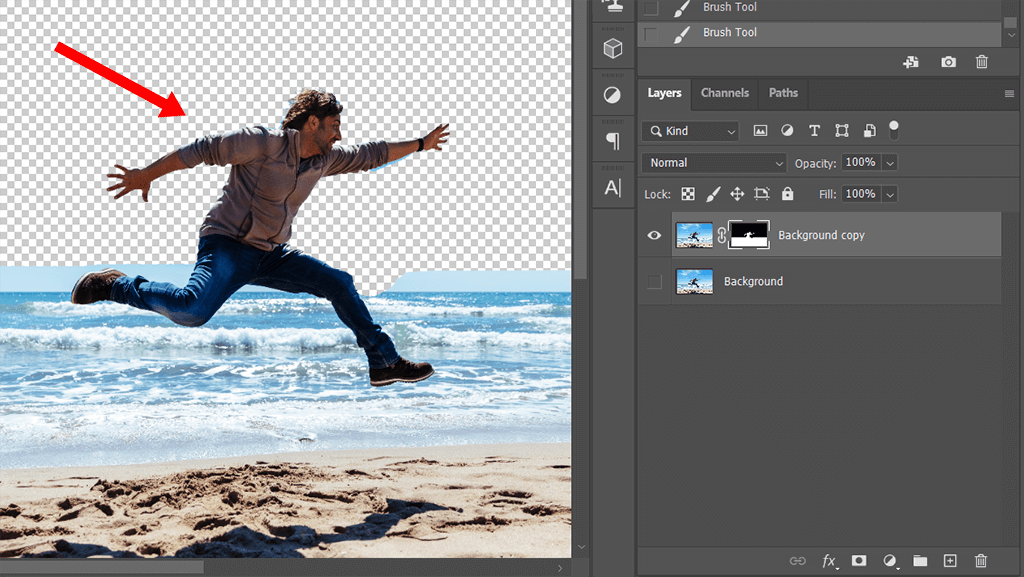Open the Adjustments panel circle icon
Viewport: 1024px width, 577px height.
[x=613, y=95]
